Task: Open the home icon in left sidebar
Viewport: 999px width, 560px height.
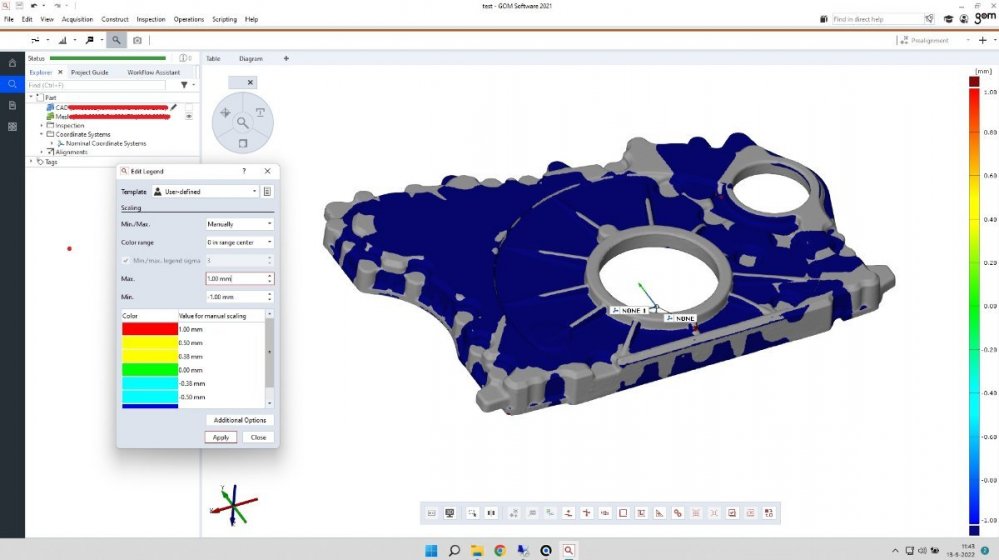Action: [x=12, y=63]
